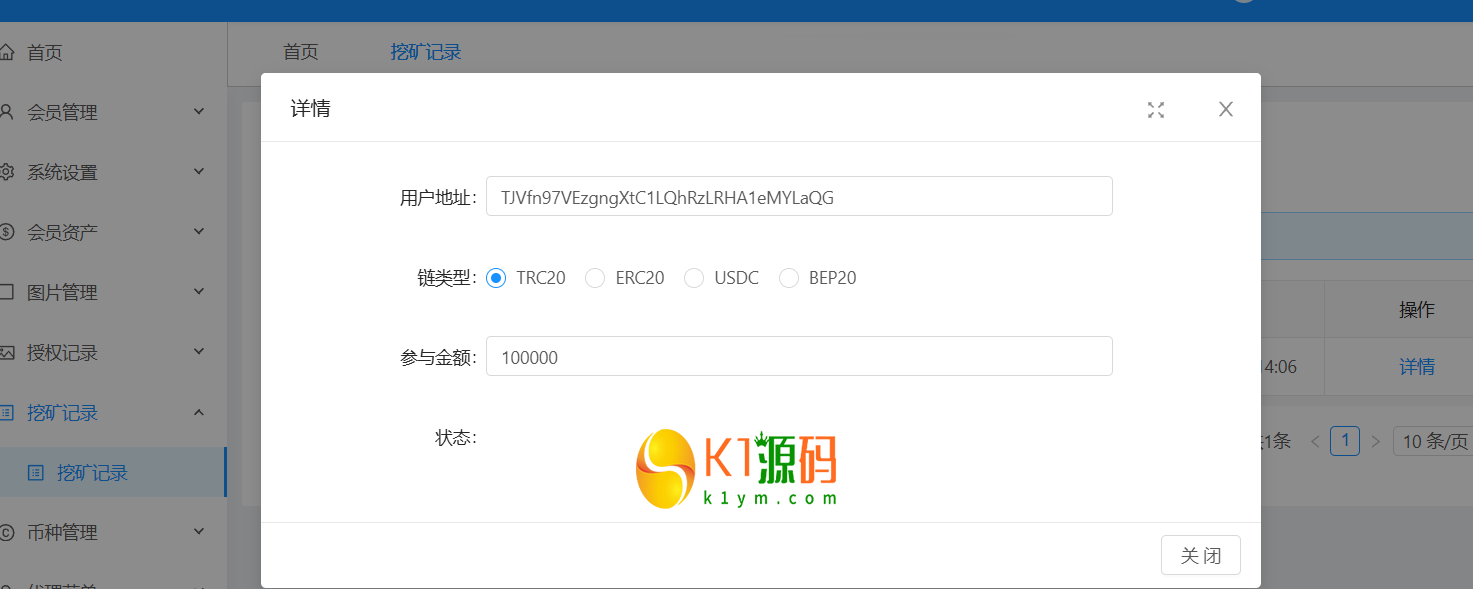Switch to the 挖矿记录 top tab
Image resolution: width=1473 pixels, height=589 pixels.
coord(426,52)
